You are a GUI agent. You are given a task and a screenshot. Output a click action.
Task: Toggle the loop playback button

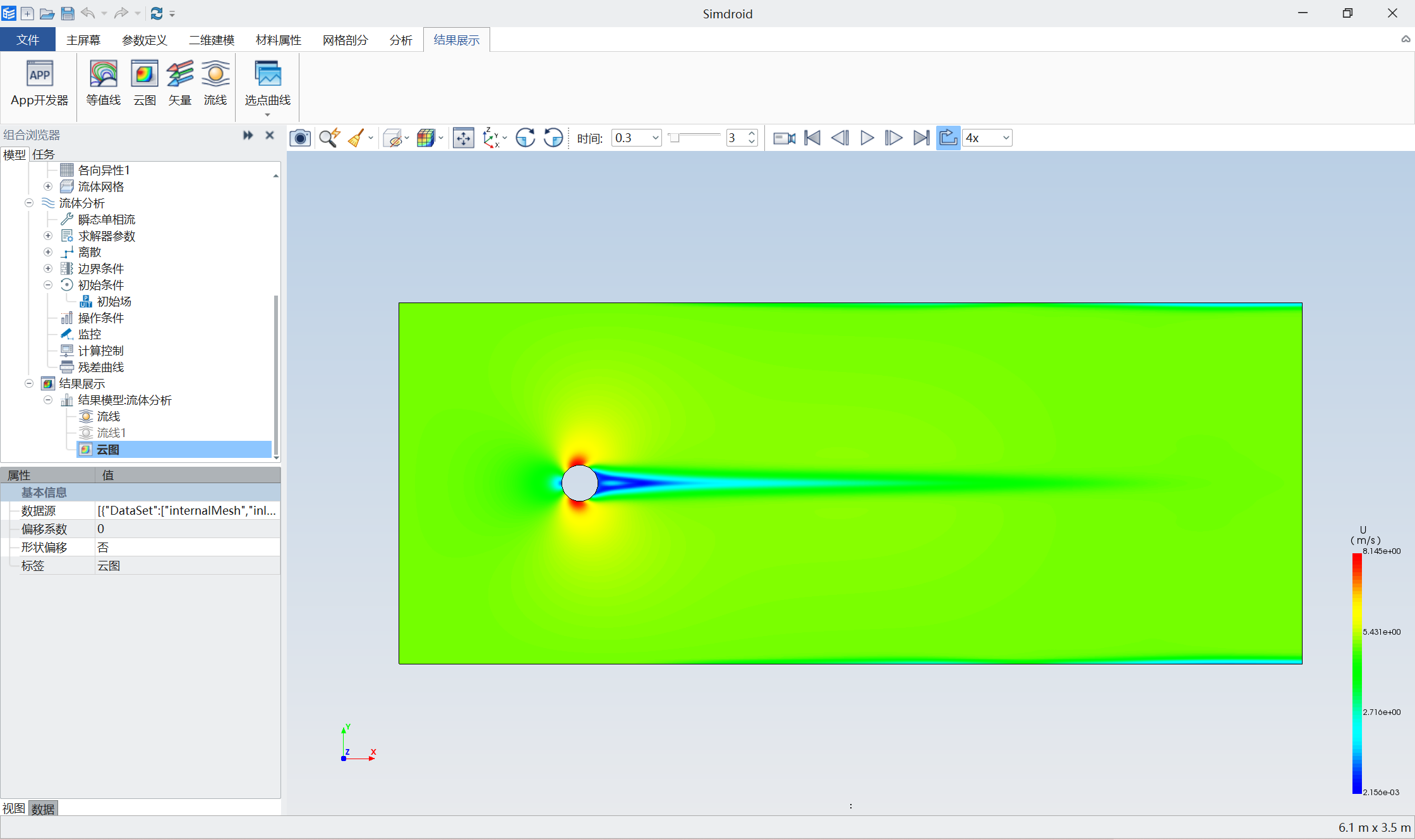coord(948,138)
